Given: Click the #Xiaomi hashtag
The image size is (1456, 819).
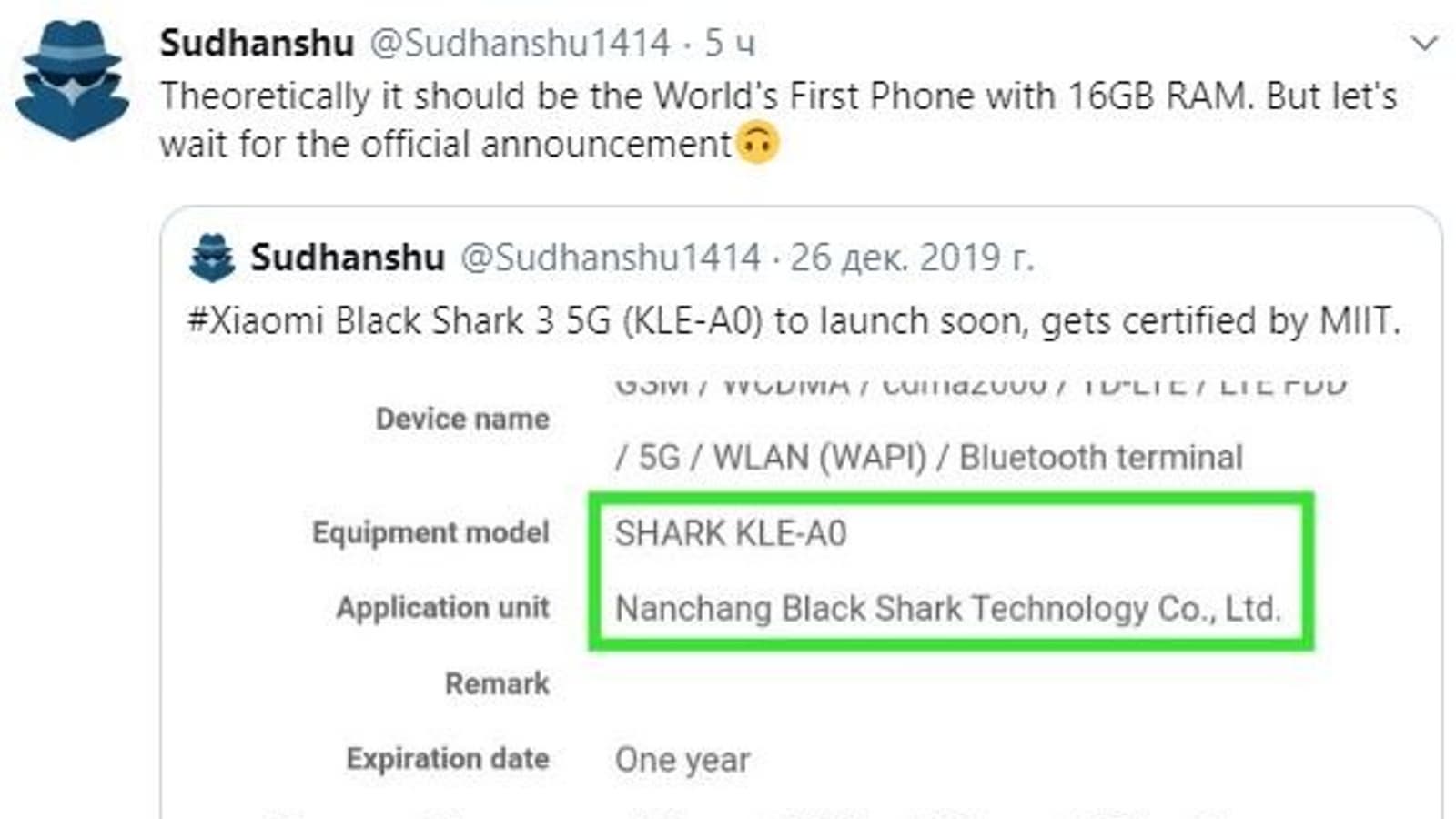Looking at the screenshot, I should [x=256, y=321].
